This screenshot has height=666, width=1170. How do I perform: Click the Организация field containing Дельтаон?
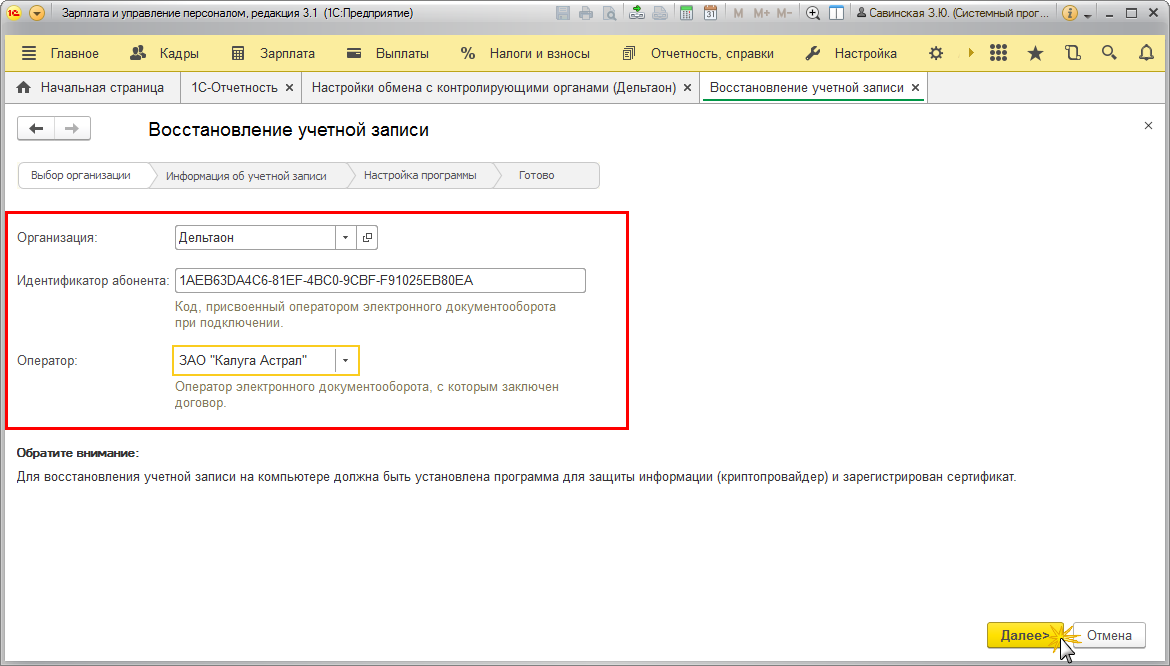[x=255, y=237]
